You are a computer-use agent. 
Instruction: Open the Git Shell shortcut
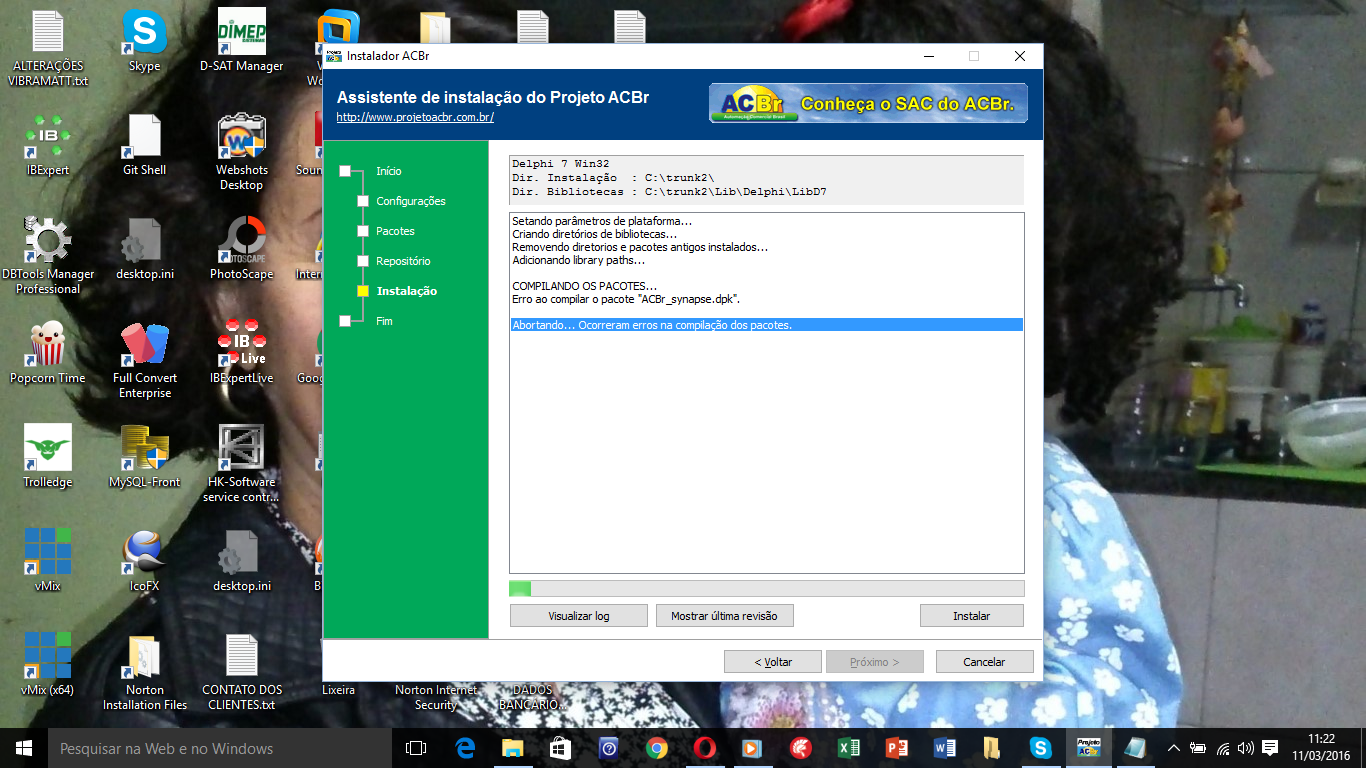coord(145,145)
